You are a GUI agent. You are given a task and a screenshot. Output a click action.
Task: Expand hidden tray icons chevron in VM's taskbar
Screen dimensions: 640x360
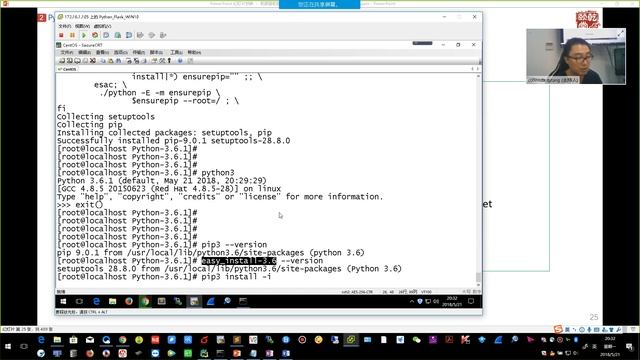pos(411,301)
